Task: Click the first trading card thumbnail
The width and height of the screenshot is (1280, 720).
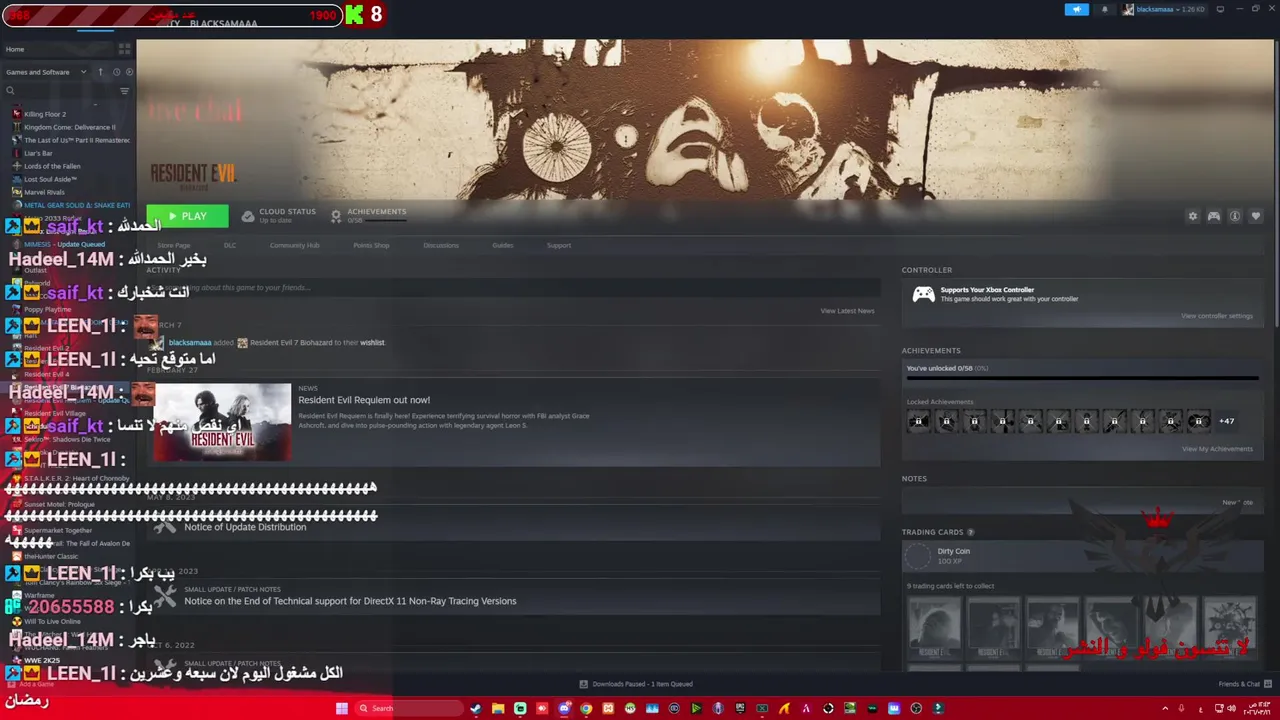Action: coord(934,627)
